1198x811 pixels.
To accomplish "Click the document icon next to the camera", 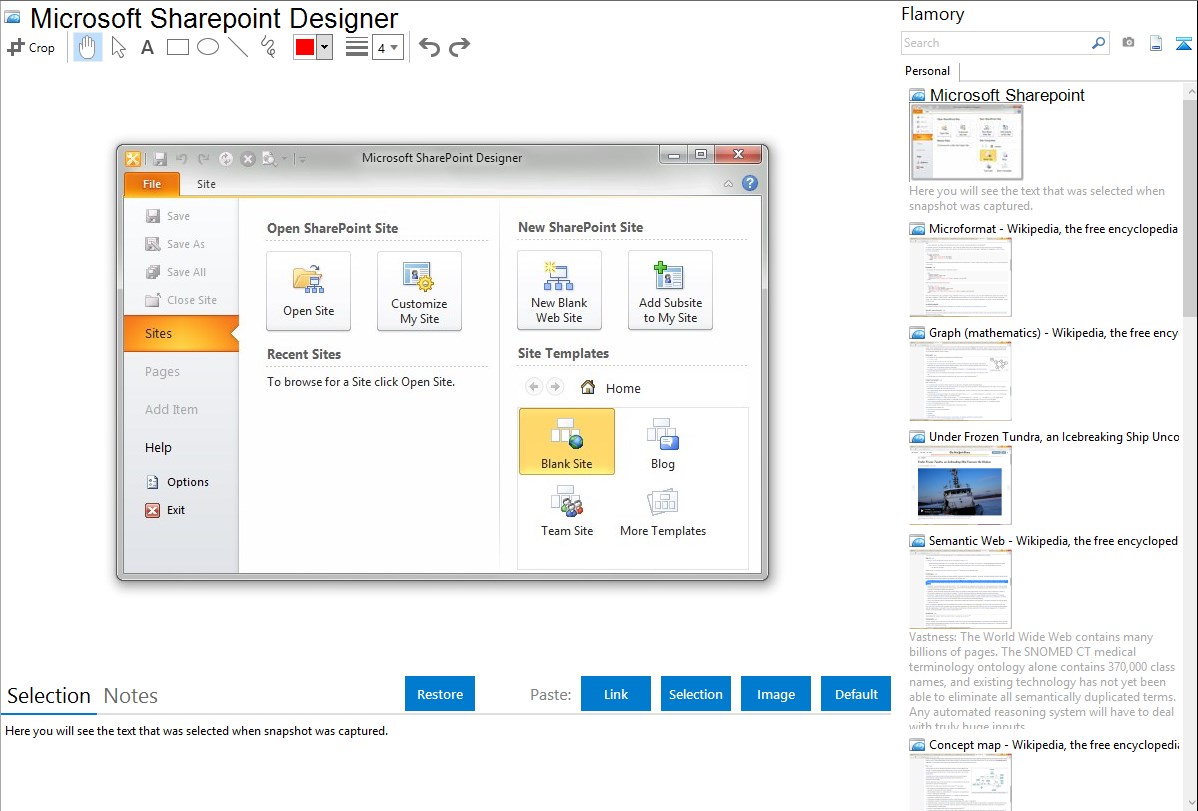I will [x=1156, y=43].
